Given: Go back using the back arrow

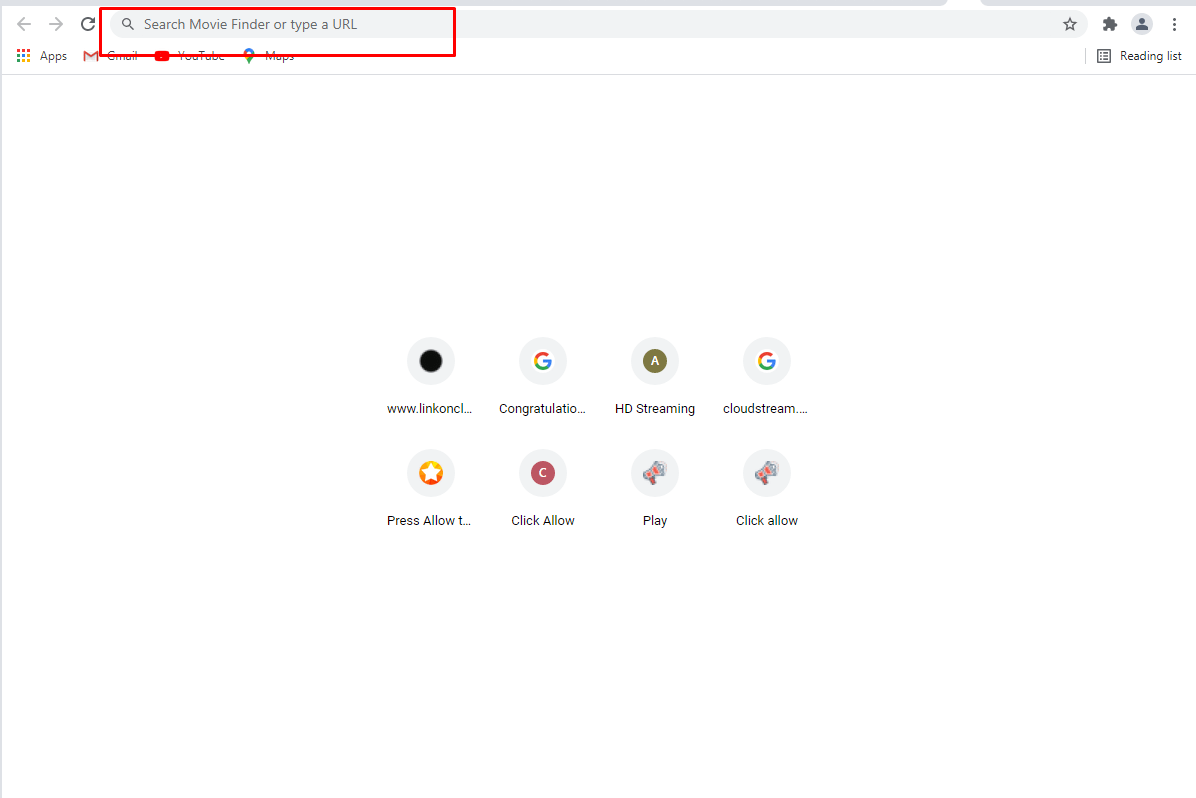Looking at the screenshot, I should (23, 23).
